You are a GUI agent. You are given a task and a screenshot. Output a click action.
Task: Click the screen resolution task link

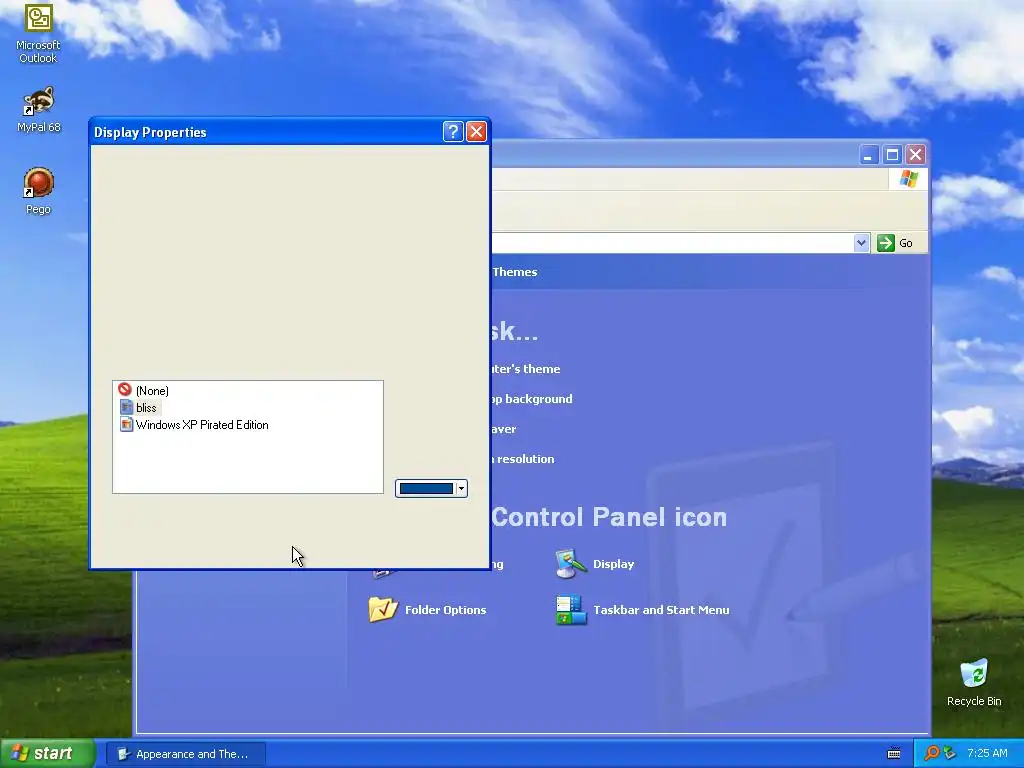click(x=523, y=459)
